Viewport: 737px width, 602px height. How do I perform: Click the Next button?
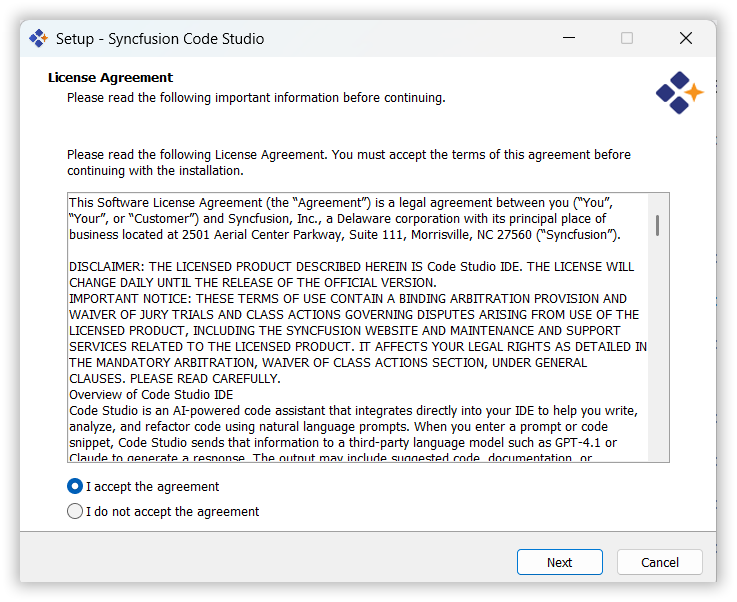(559, 562)
